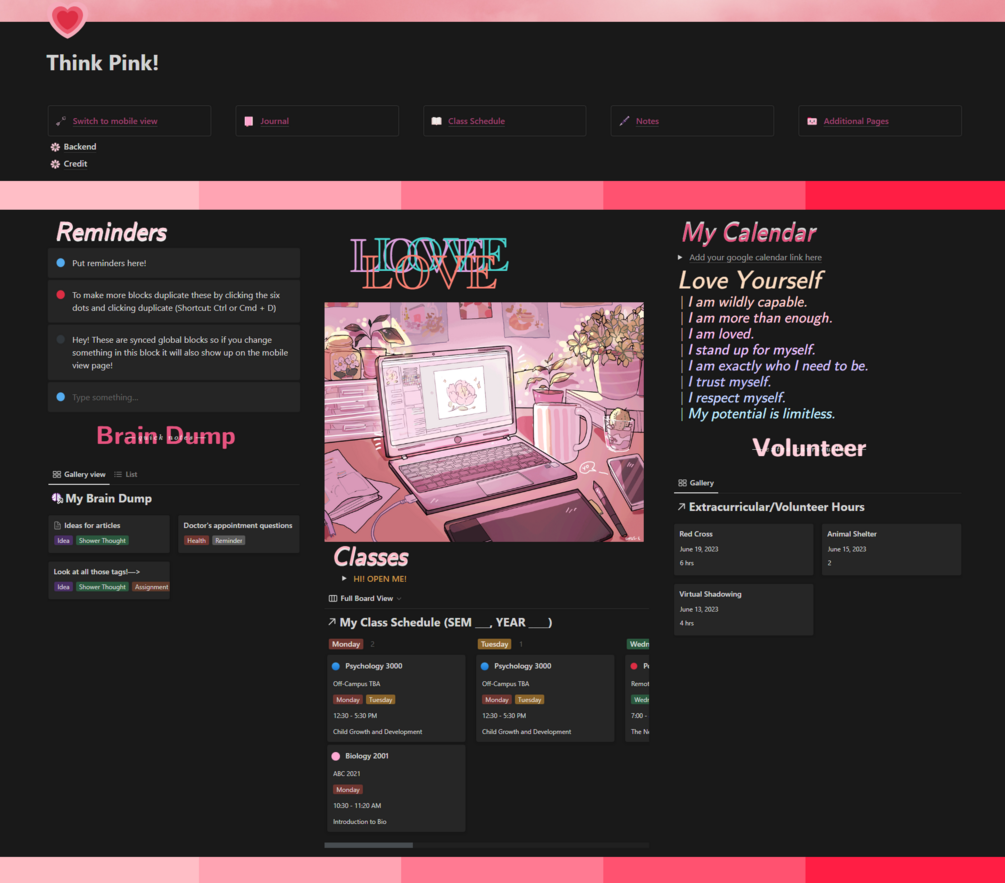Open Look at all those tags card

point(109,580)
